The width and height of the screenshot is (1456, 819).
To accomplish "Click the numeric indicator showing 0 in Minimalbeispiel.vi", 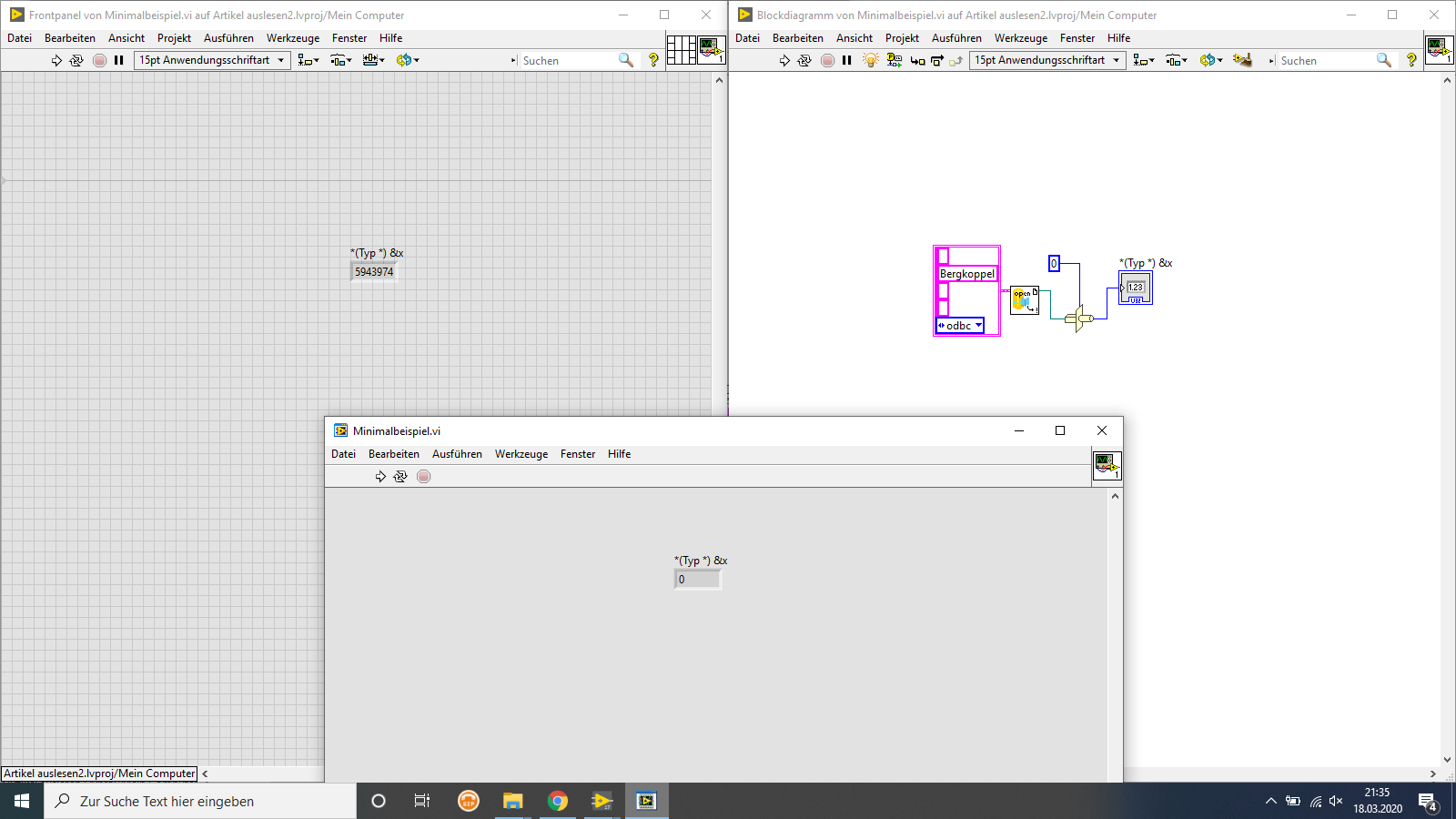I will [698, 580].
